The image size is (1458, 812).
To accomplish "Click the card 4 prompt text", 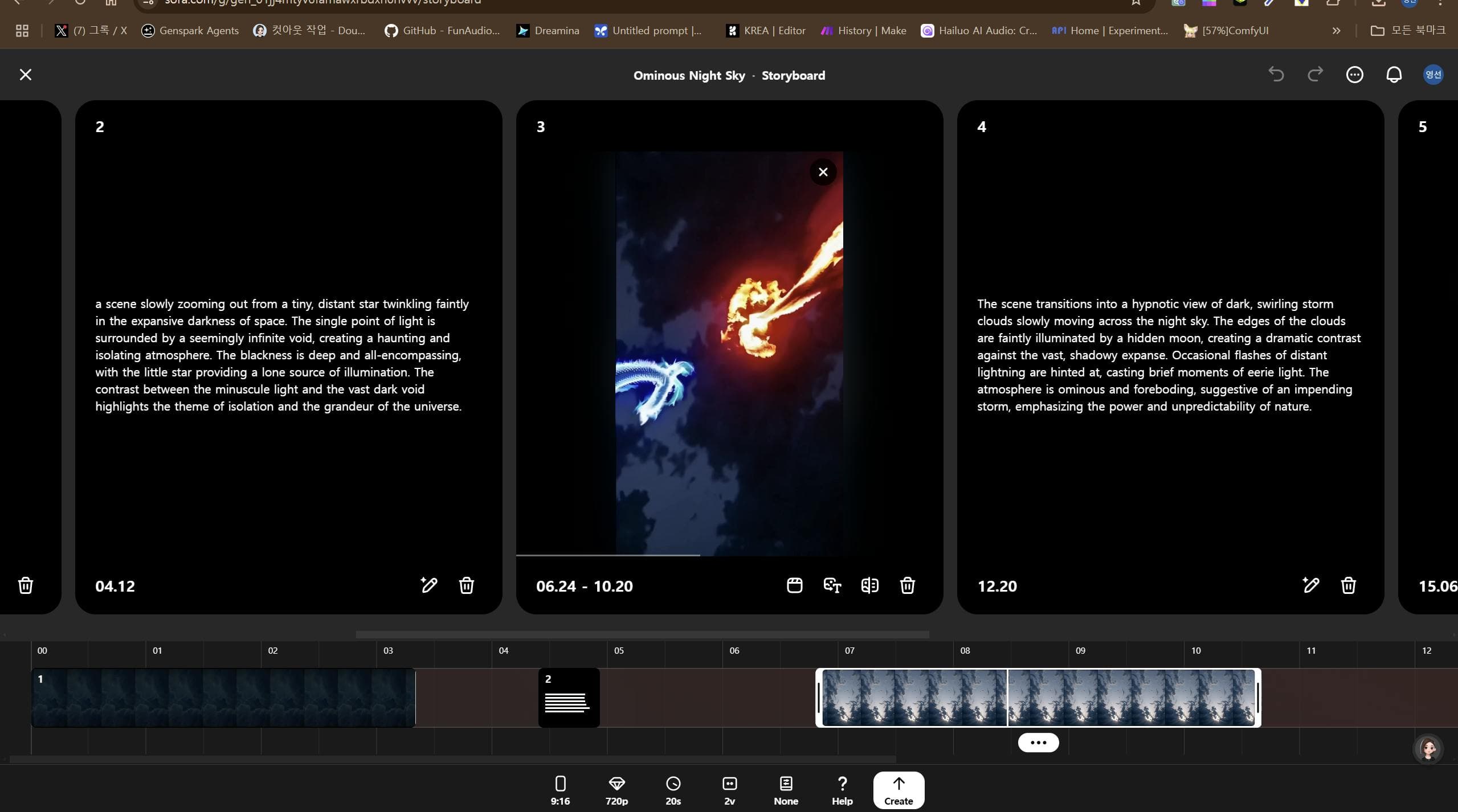I will (x=1169, y=355).
